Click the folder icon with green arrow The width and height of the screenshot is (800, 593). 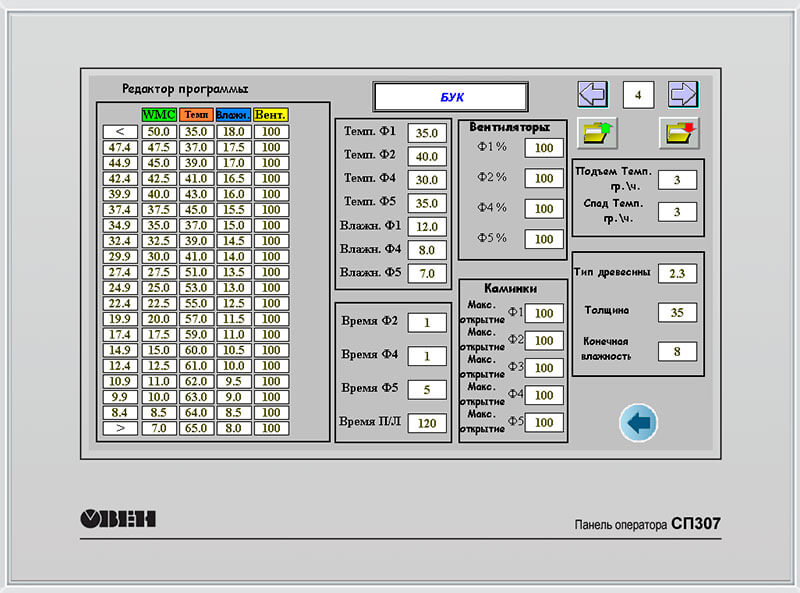(x=598, y=132)
